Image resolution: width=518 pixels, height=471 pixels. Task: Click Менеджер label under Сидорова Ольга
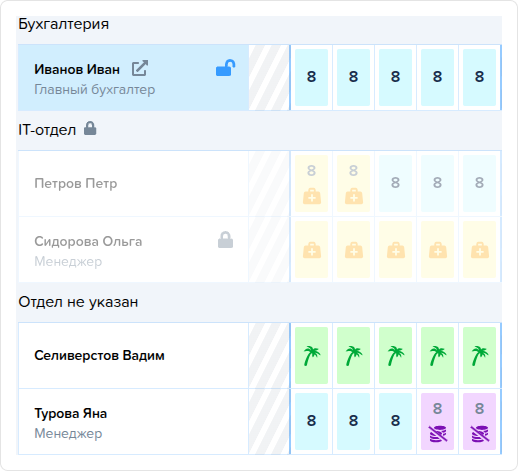tap(68, 262)
